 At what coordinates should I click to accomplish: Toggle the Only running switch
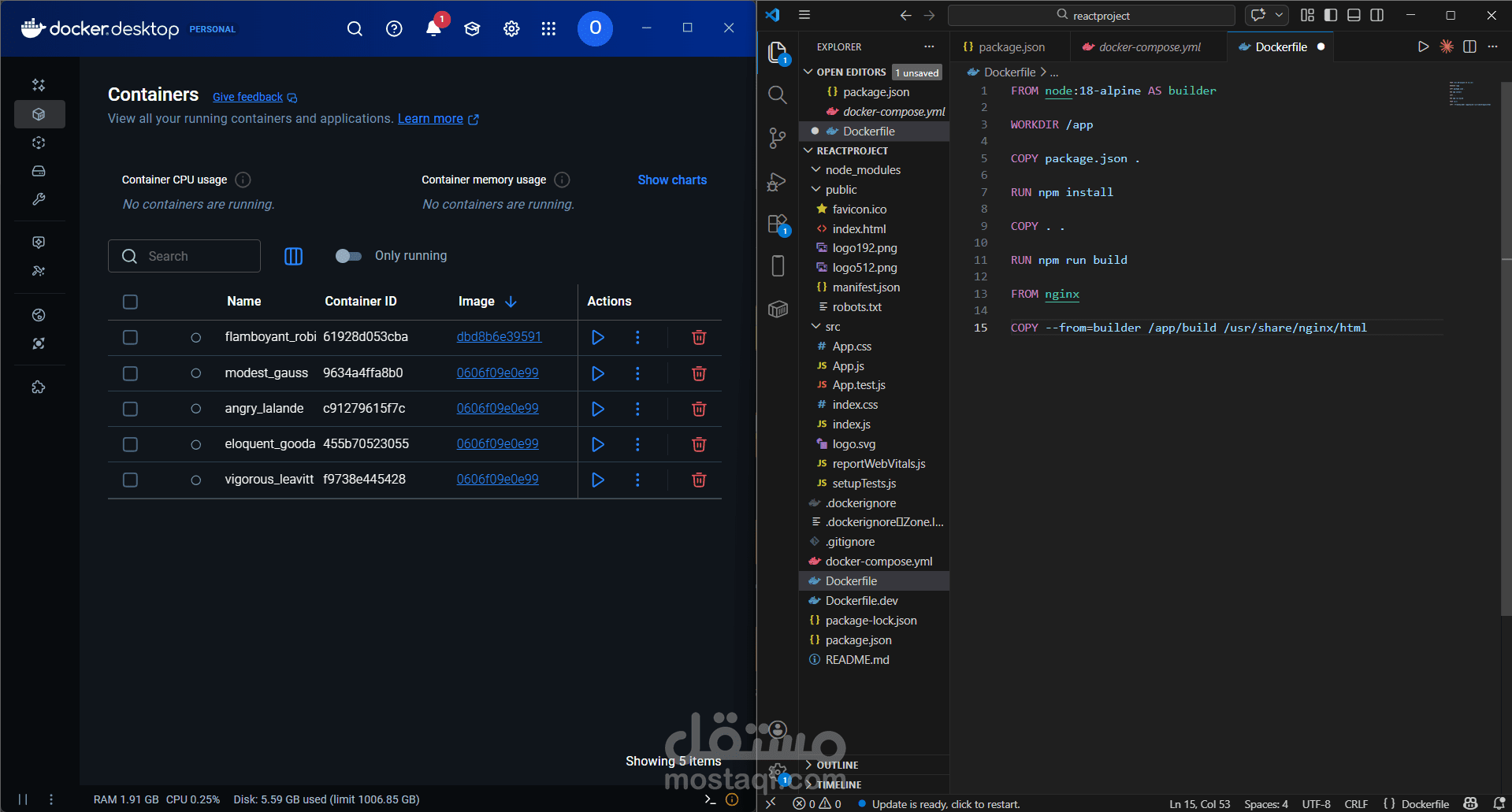click(x=348, y=256)
